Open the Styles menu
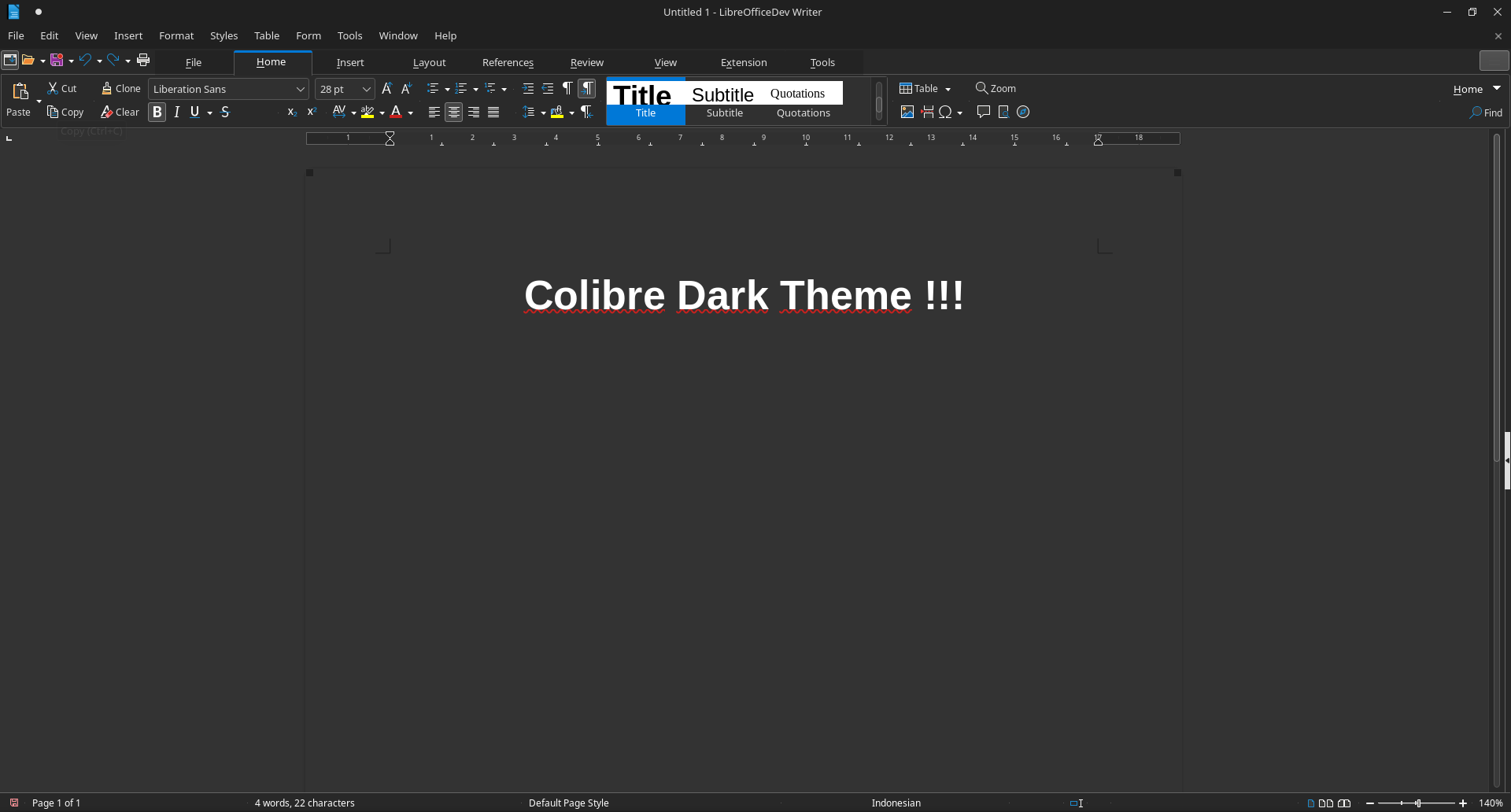The height and width of the screenshot is (812, 1511). 224,35
